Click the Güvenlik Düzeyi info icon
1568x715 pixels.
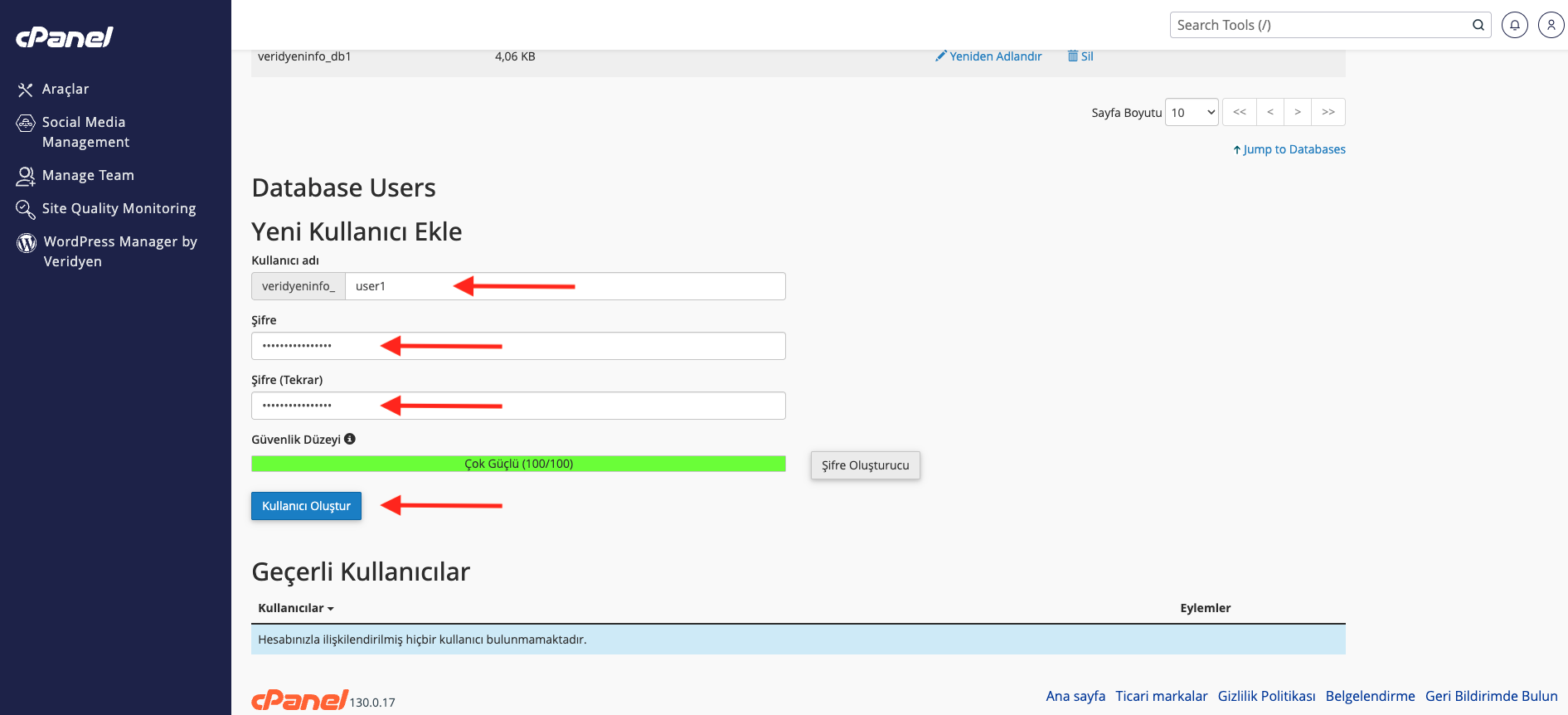(350, 439)
